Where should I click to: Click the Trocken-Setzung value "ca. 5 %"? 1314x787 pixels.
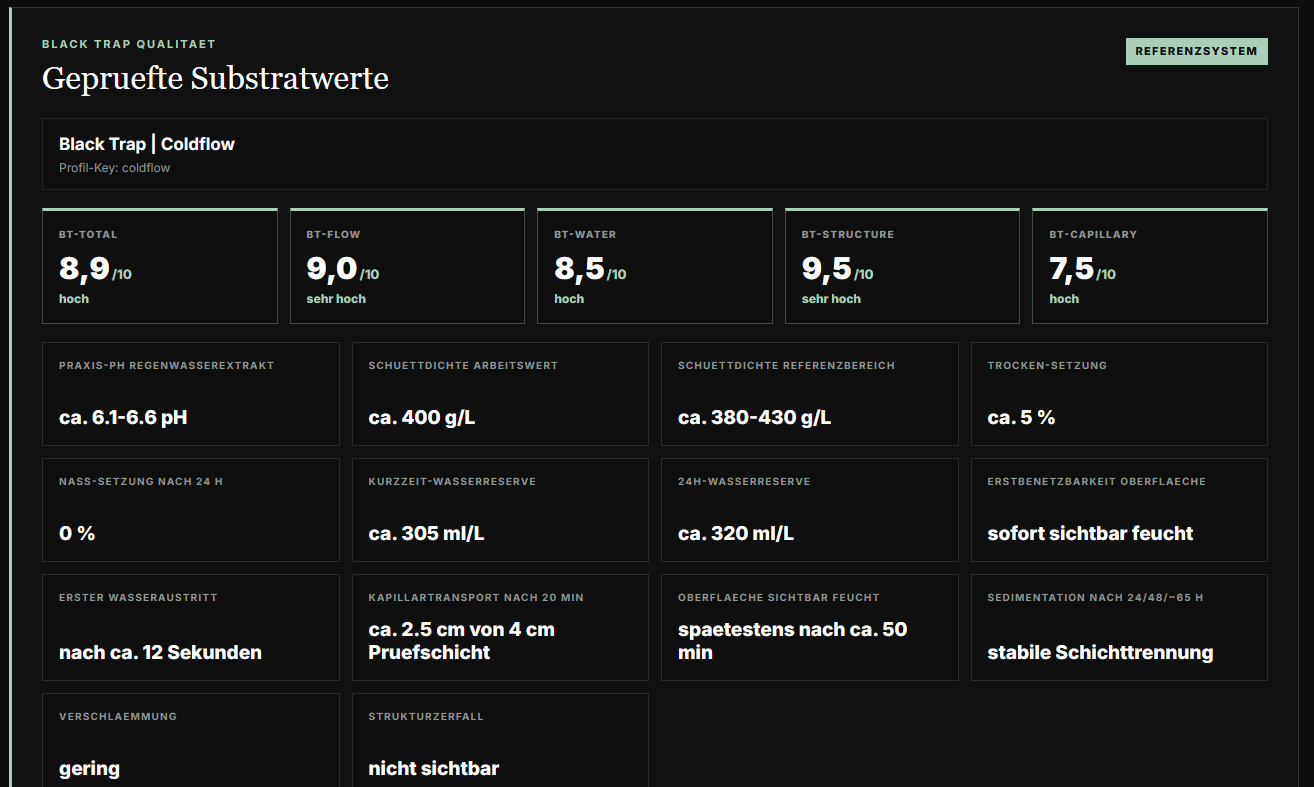click(1021, 417)
